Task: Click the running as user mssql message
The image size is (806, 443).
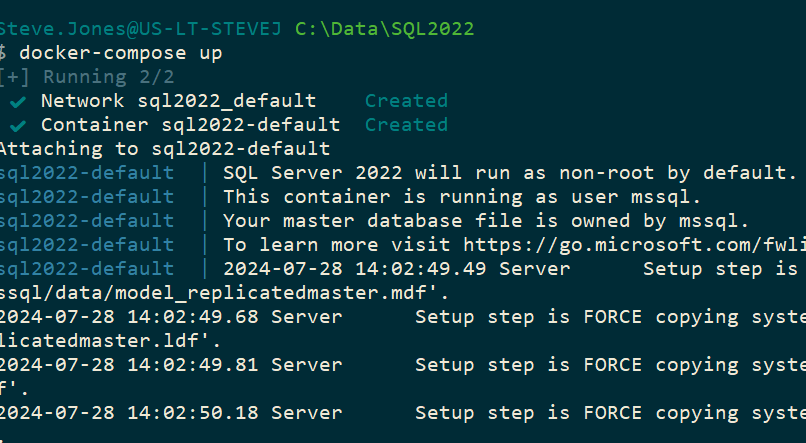Action: coord(462,197)
